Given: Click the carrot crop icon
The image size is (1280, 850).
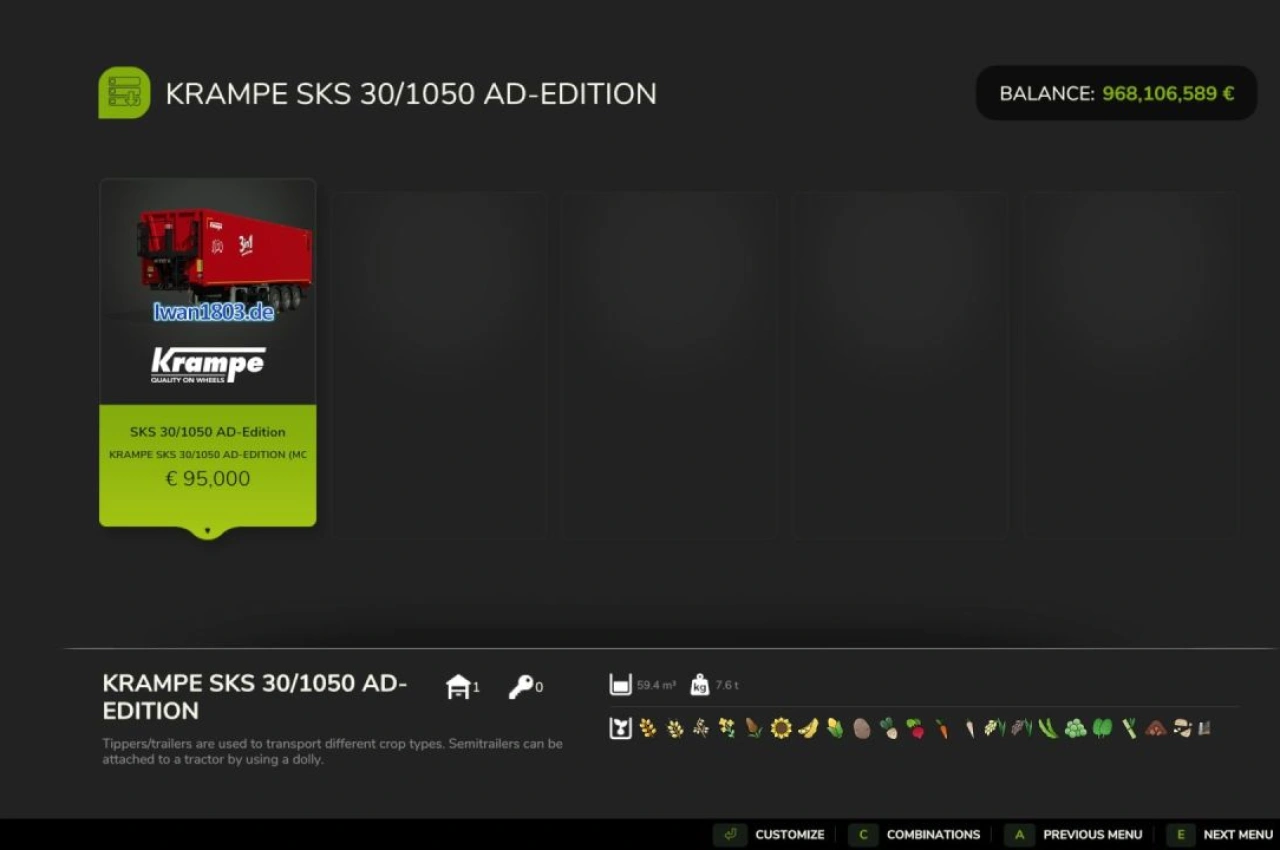Looking at the screenshot, I should pos(940,727).
